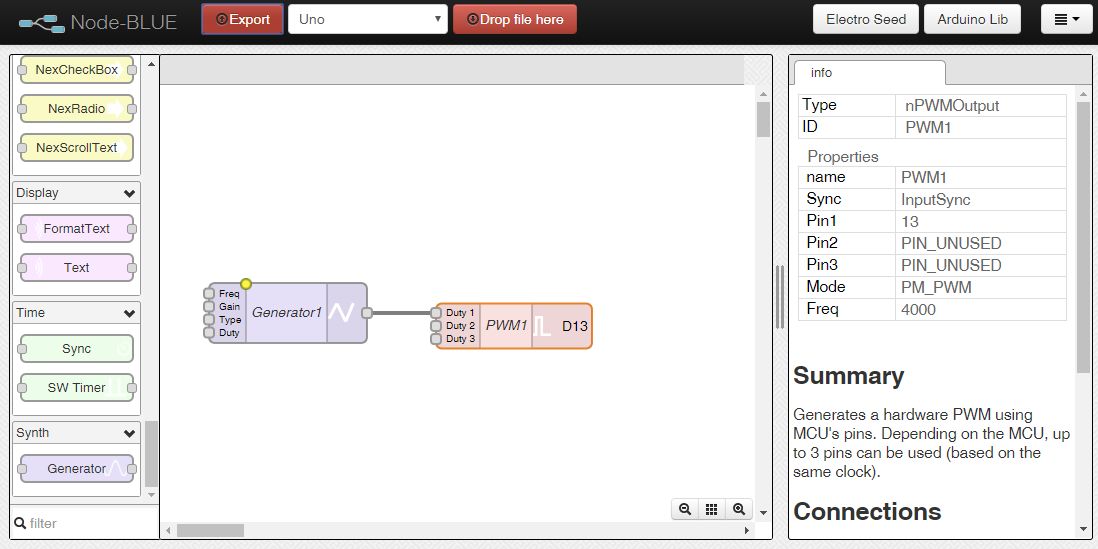1098x549 pixels.
Task: Select the Sync palette node
Action: pyautogui.click(x=76, y=349)
